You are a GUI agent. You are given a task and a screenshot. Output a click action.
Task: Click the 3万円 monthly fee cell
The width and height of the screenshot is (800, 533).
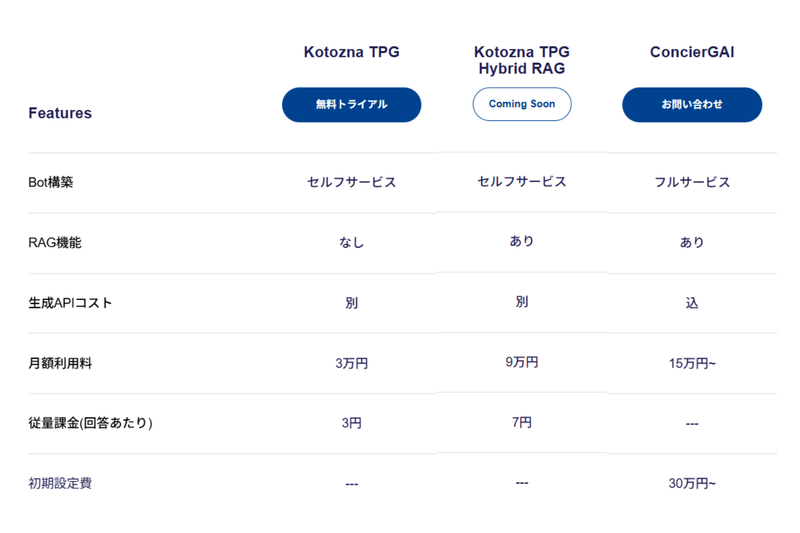pos(351,363)
